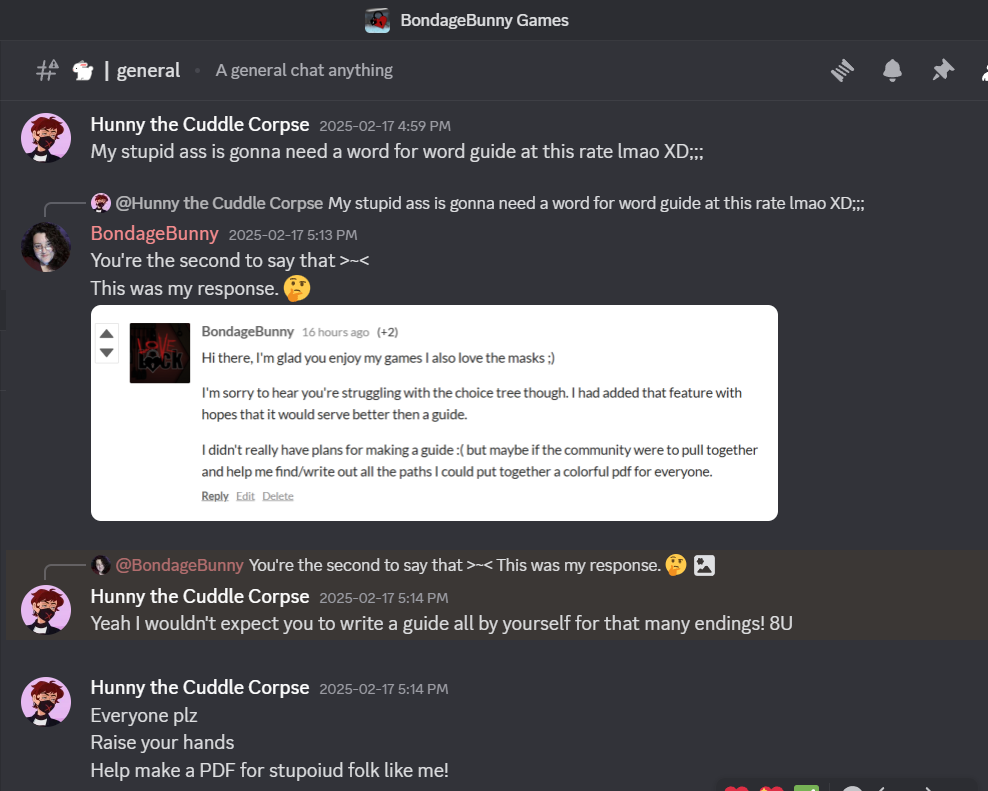Click the Love Lock game thumbnail
The image size is (988, 791).
tap(160, 353)
